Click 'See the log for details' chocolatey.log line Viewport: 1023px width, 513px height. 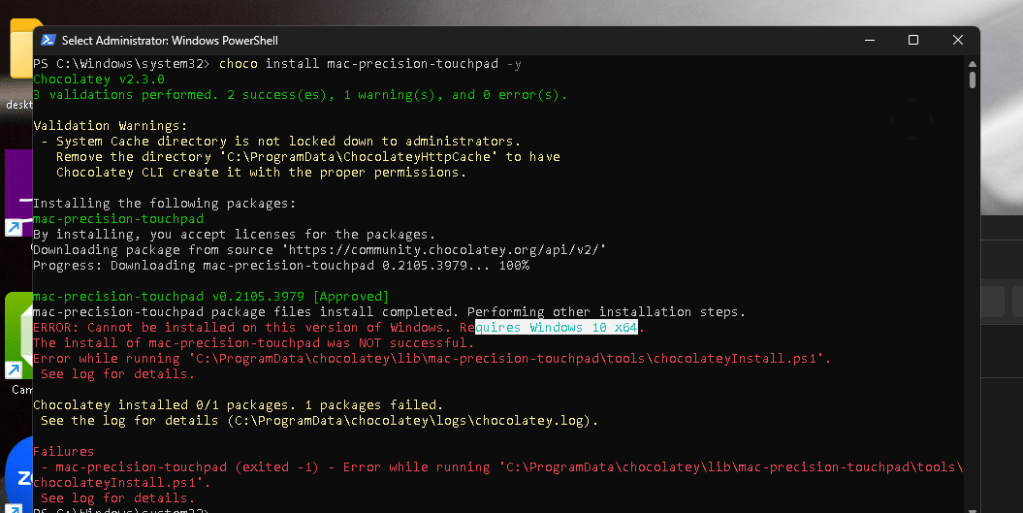coord(319,421)
